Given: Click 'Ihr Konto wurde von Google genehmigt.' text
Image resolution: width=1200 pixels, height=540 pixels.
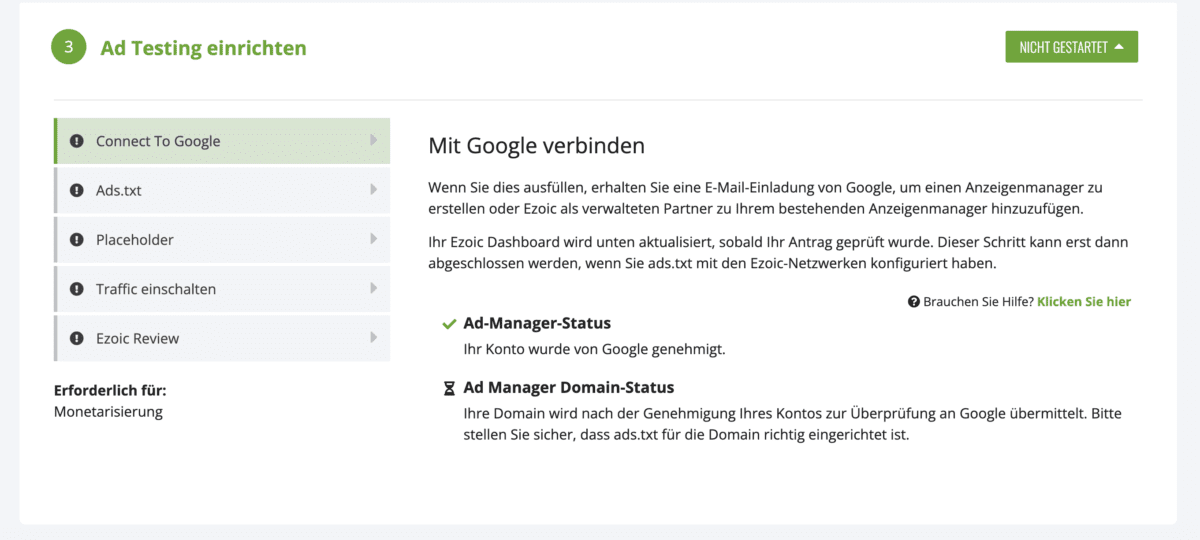Looking at the screenshot, I should 594,350.
